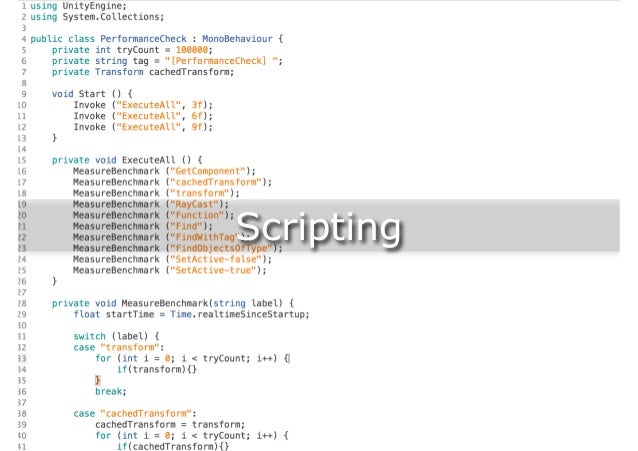
Task: Click the MeasureBenchmark ("transform") call
Action: coord(156,193)
